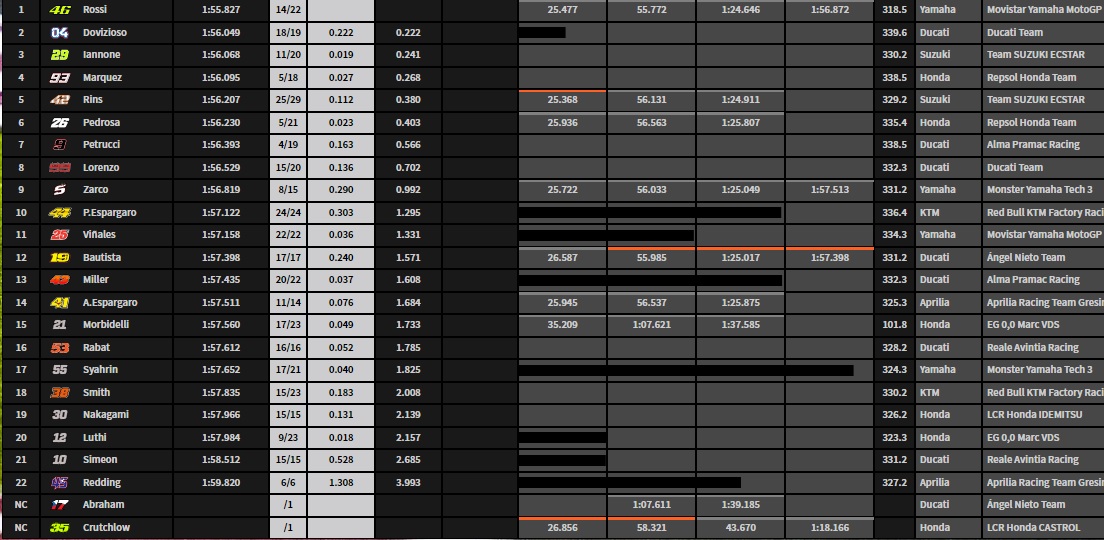Screen dimensions: 1104x540
Task: Click Morbidelli's top speed 101.8
Action: [x=894, y=325]
